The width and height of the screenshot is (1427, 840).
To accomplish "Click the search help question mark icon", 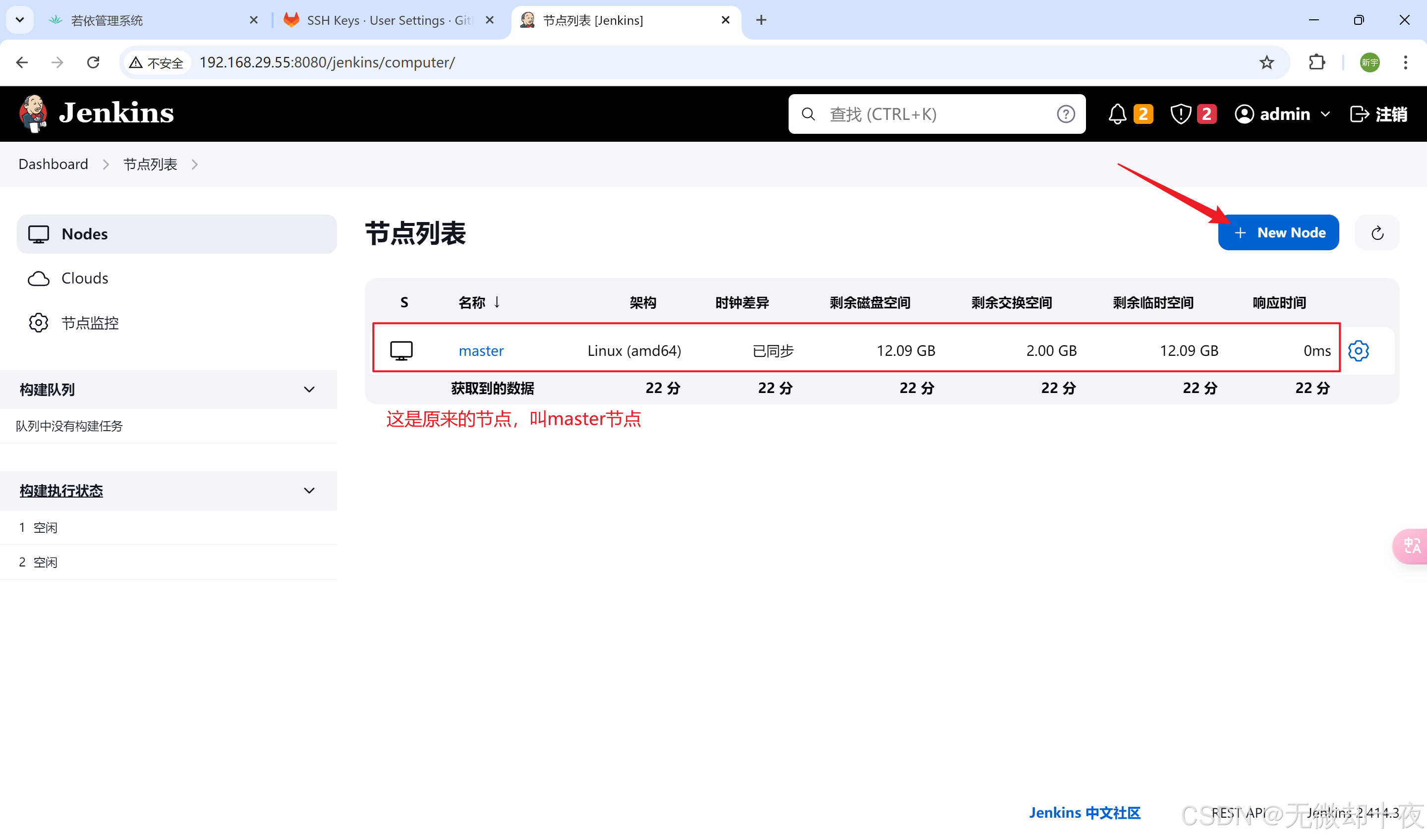I will [x=1065, y=114].
